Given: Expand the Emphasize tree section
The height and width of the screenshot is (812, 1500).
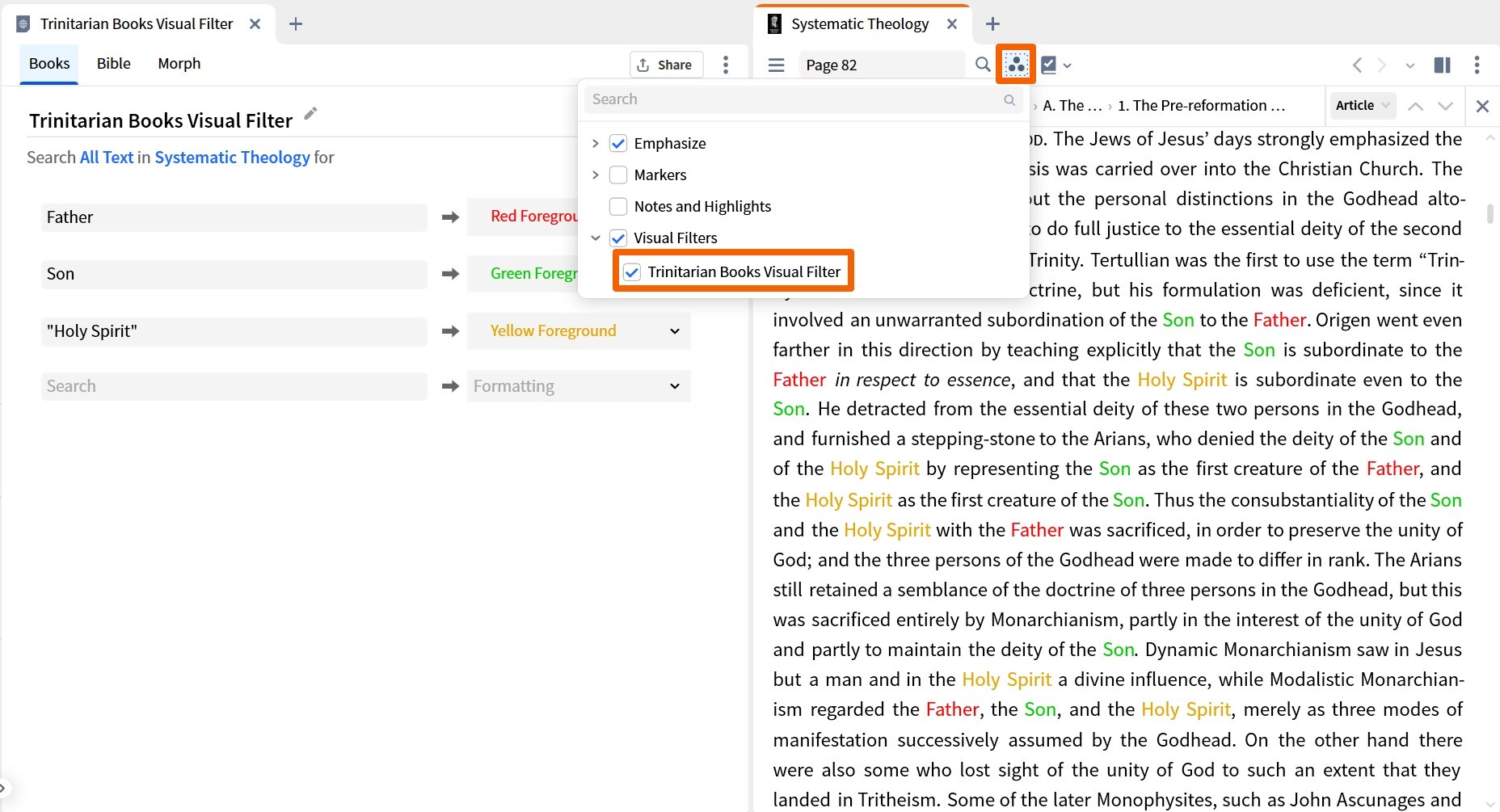Looking at the screenshot, I should click(596, 143).
